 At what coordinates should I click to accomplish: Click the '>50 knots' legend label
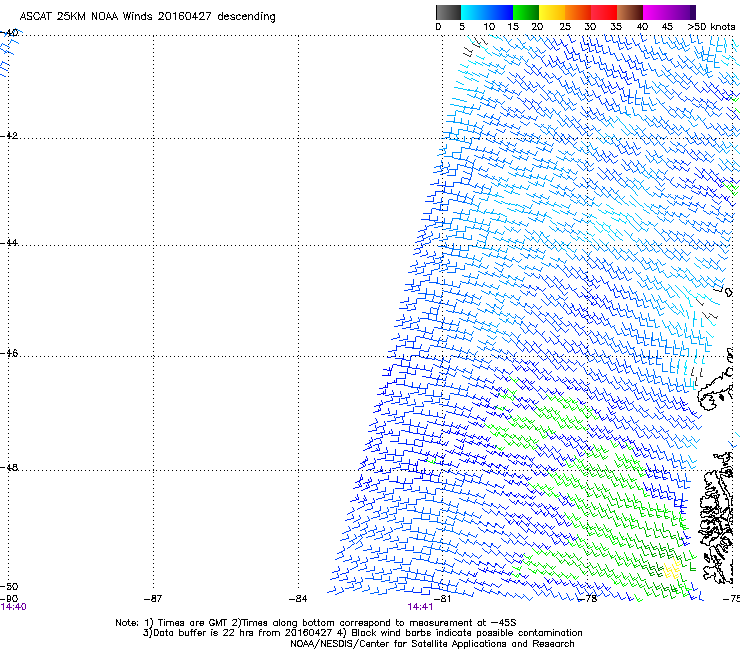(x=711, y=27)
